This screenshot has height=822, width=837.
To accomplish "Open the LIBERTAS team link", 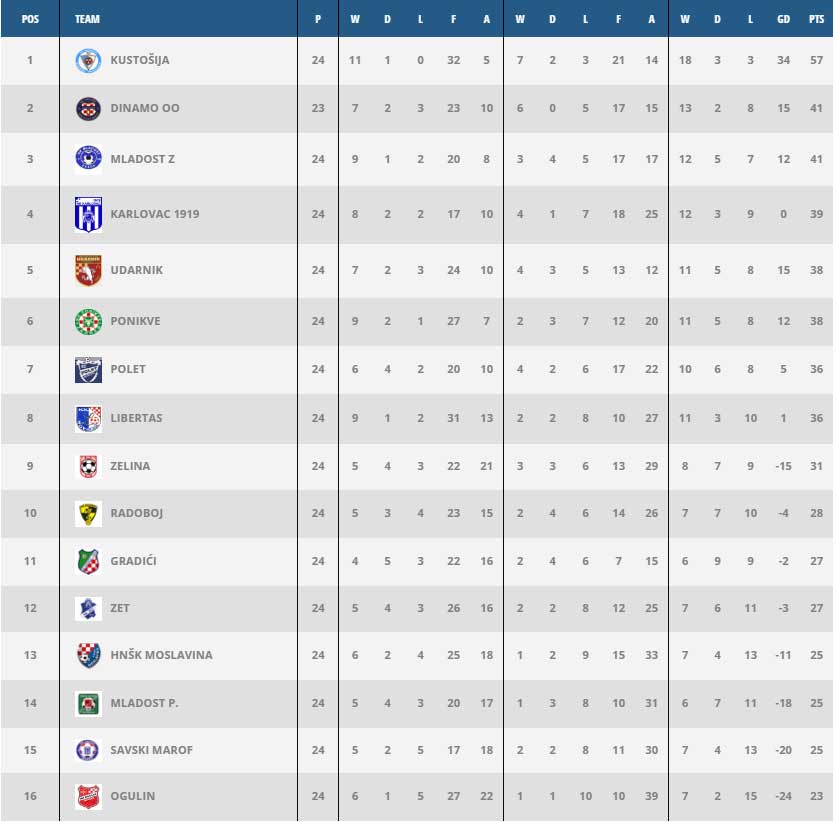I will (136, 418).
